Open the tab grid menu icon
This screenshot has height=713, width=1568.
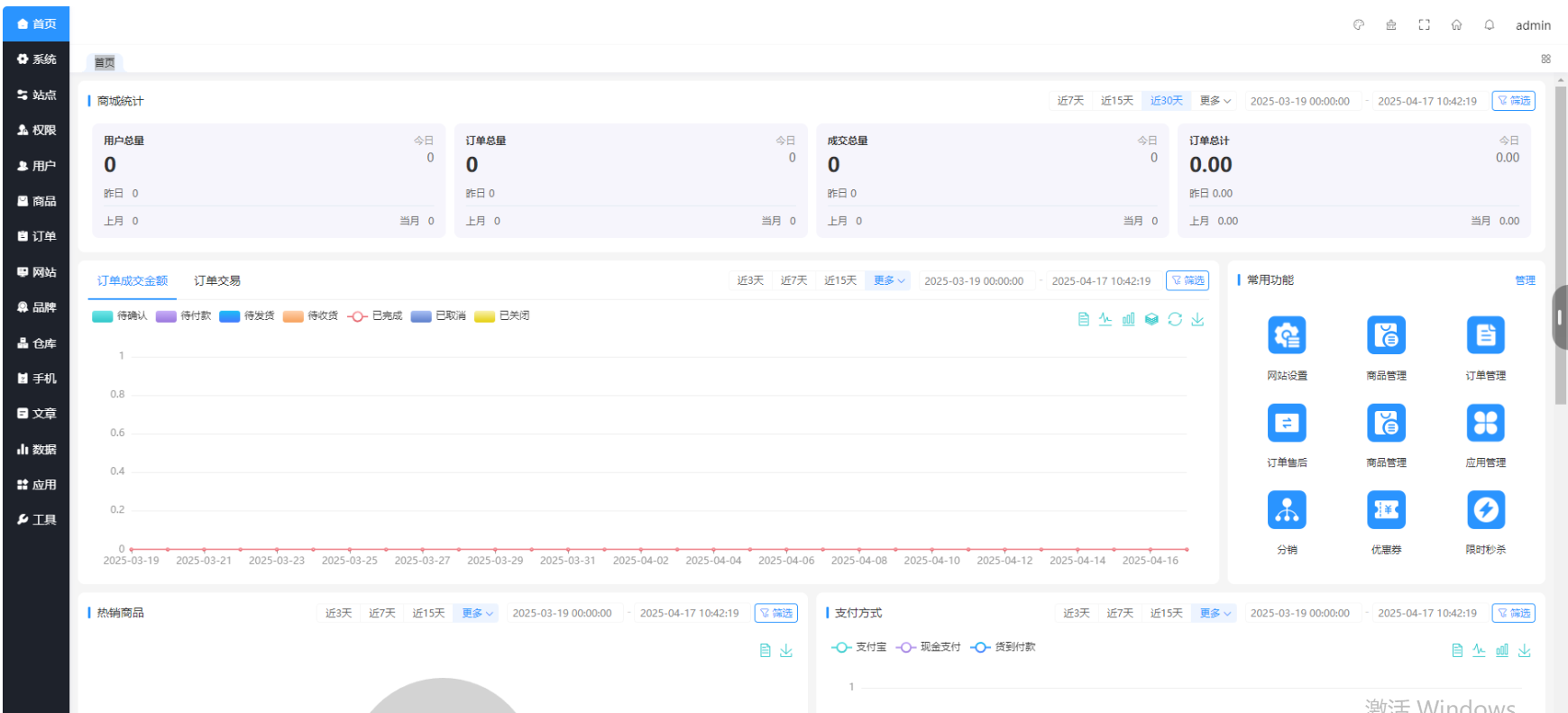[x=1545, y=59]
